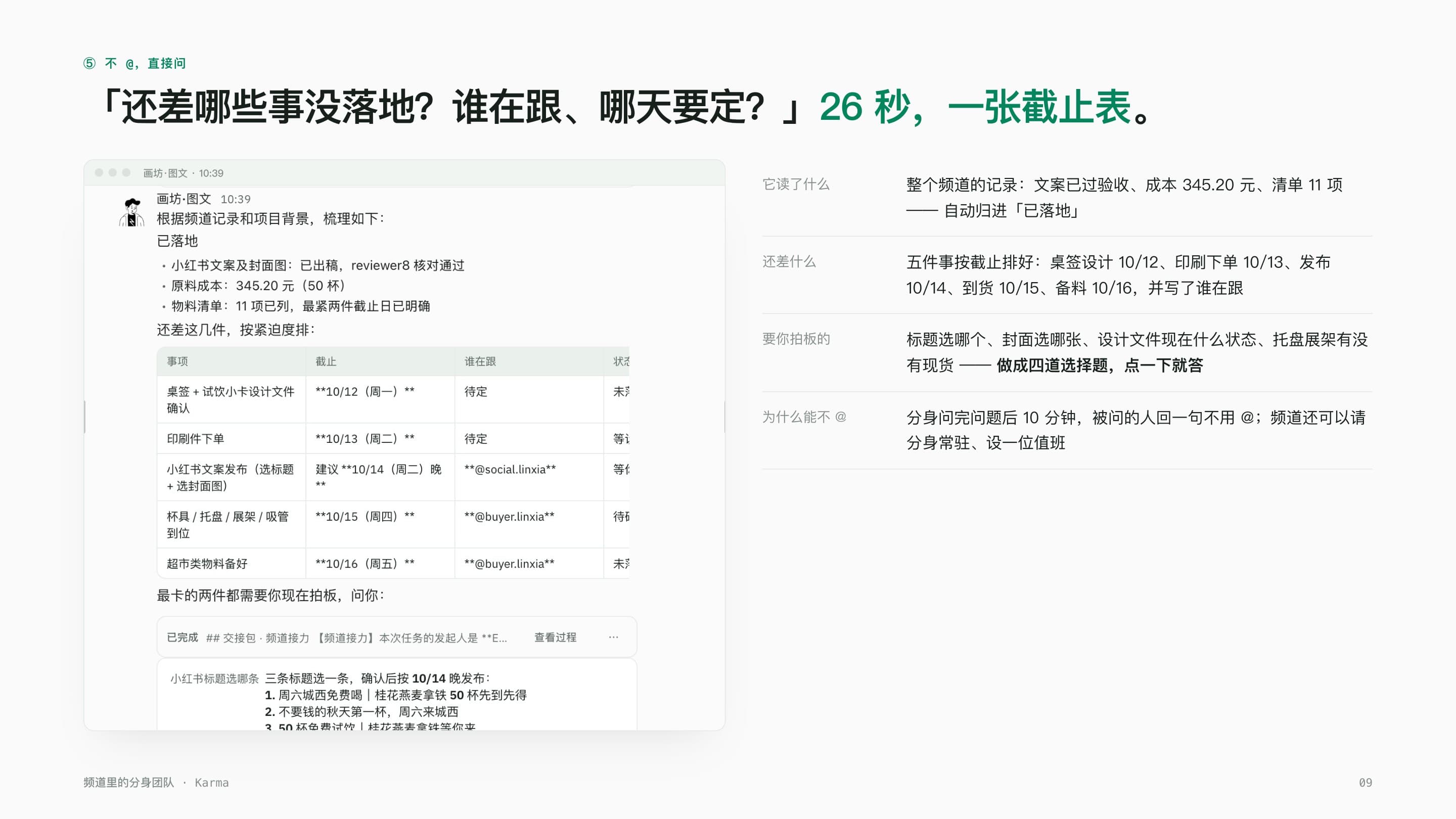Click the 10/15（周四）deadline cell
This screenshot has height=819, width=1456.
pyautogui.click(x=380, y=525)
